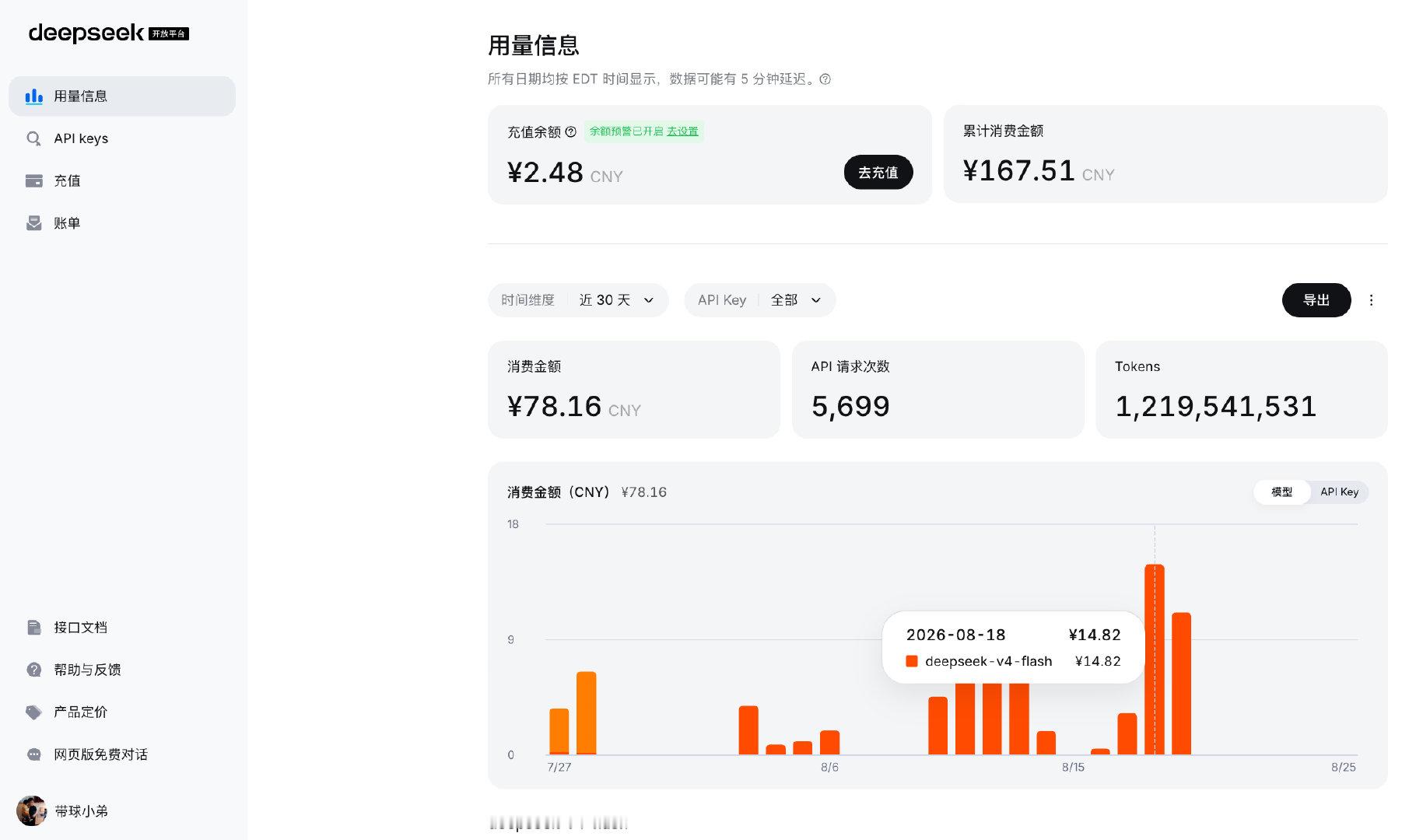Click the chat icon beside 网页版免费对话
This screenshot has height=840, width=1416.
coord(33,754)
